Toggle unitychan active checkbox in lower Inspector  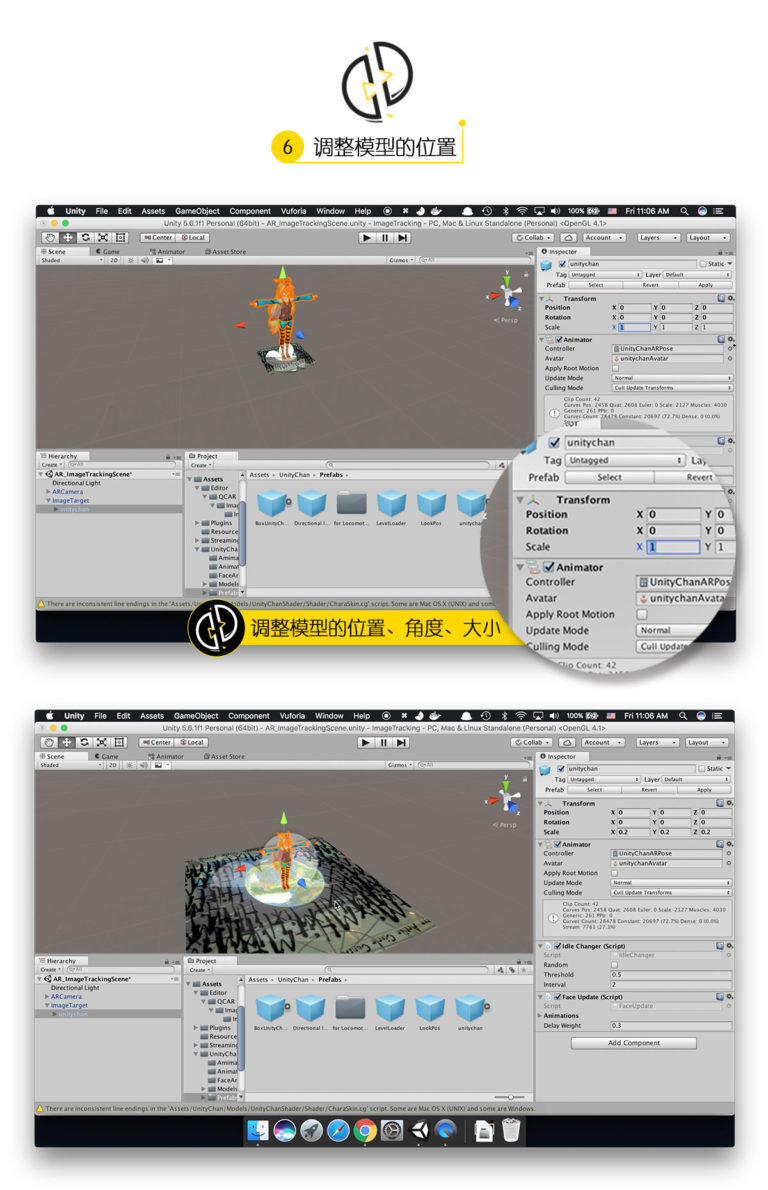pyautogui.click(x=560, y=769)
